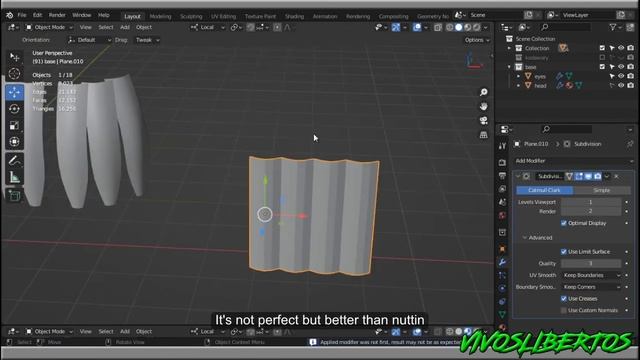This screenshot has height=360, width=640.
Task: Open the Object Mode dropdown in top header
Action: click(49, 27)
